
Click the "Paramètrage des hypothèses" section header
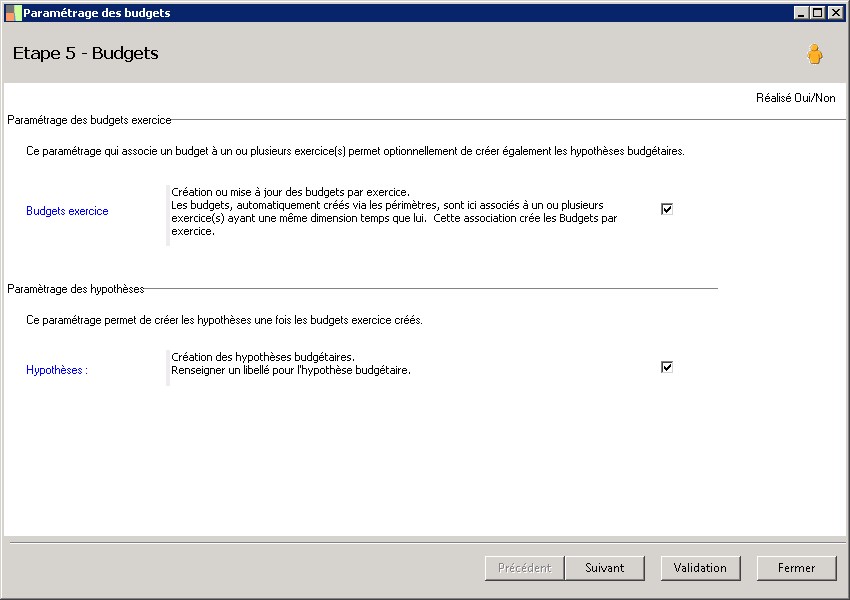[x=76, y=289]
